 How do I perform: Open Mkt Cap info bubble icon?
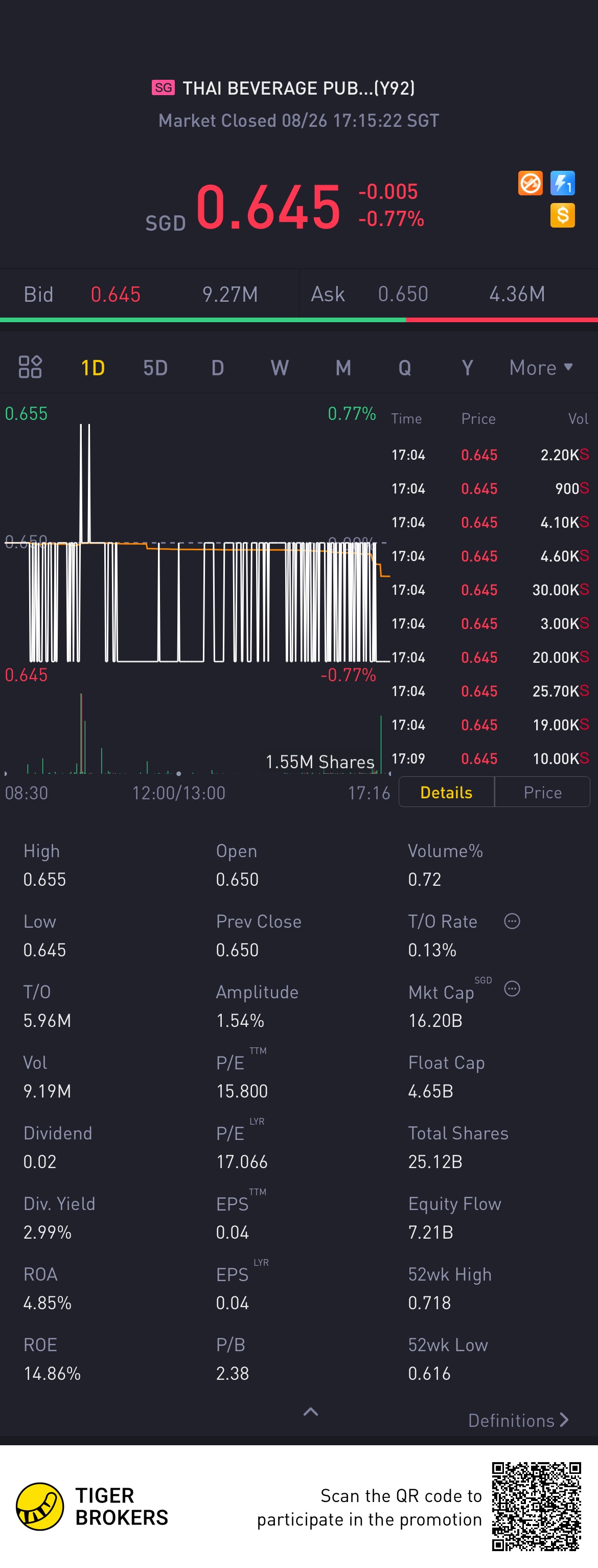coord(512,989)
